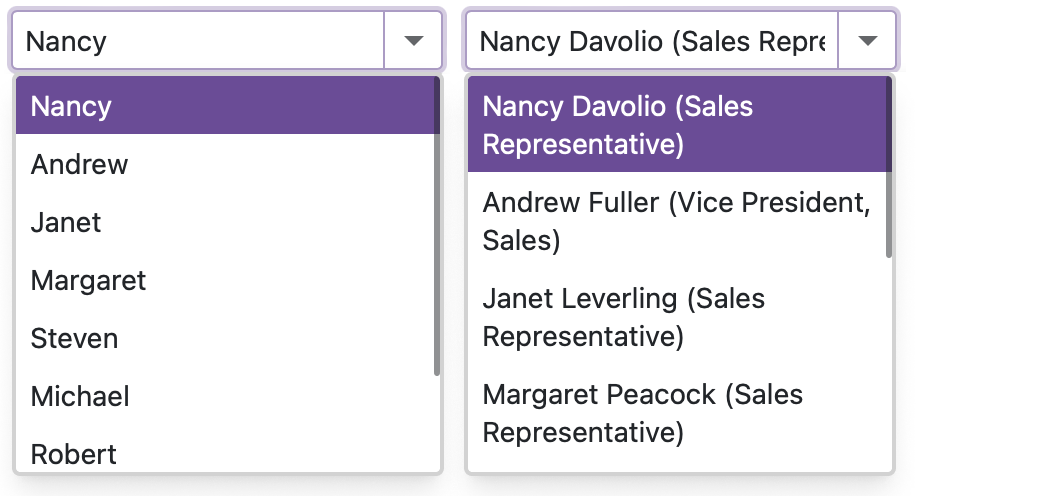Click the first-name list scrollbar

[437, 228]
